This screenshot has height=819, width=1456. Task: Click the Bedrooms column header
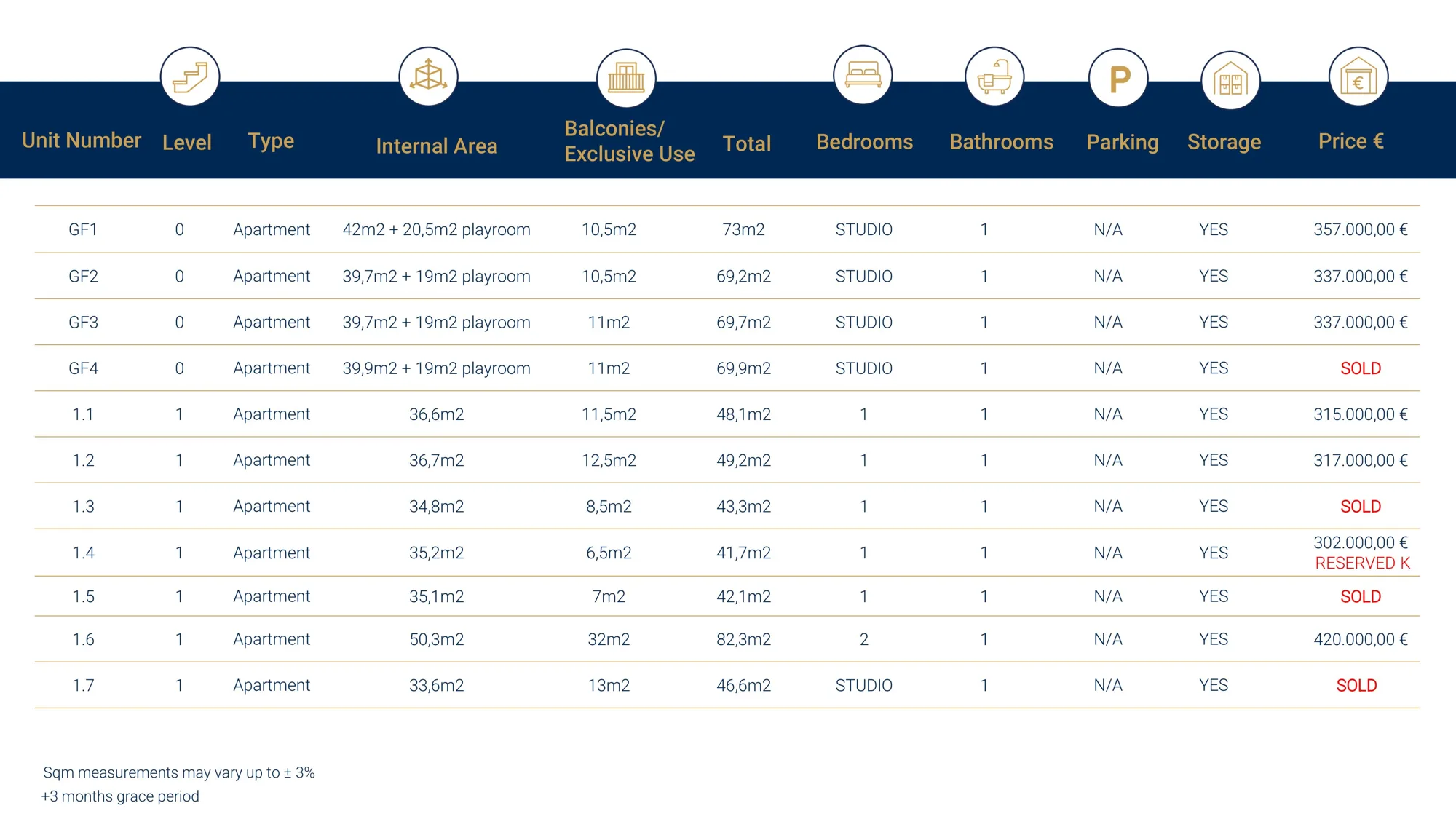click(x=864, y=141)
